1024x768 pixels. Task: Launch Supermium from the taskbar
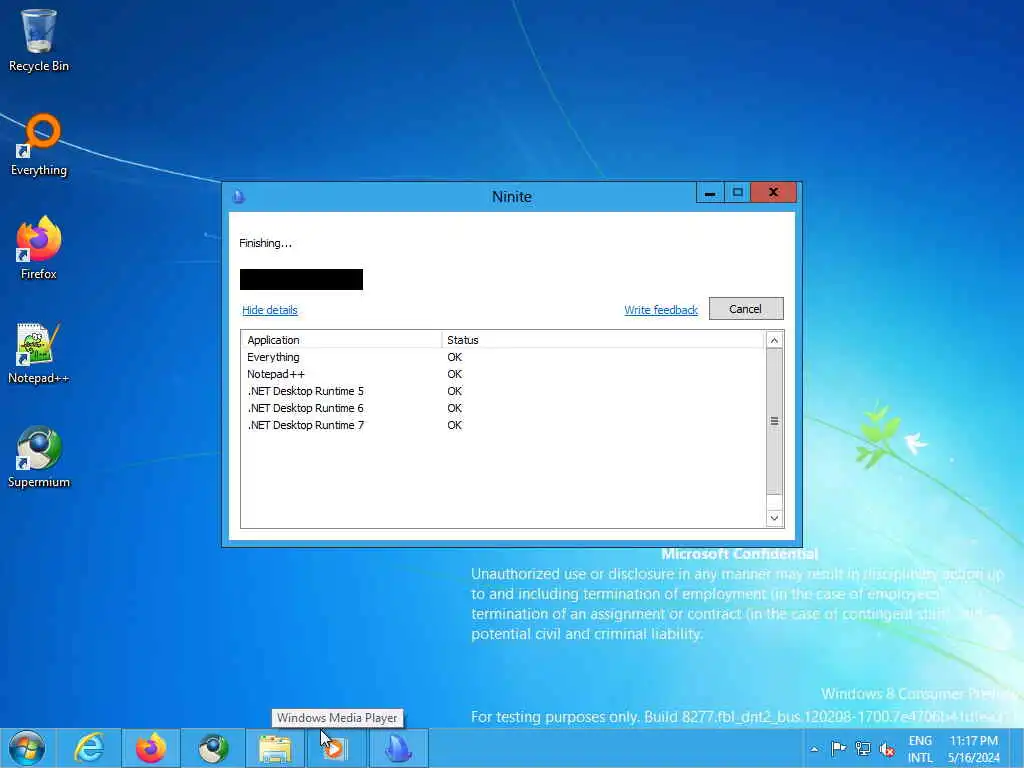[x=213, y=748]
